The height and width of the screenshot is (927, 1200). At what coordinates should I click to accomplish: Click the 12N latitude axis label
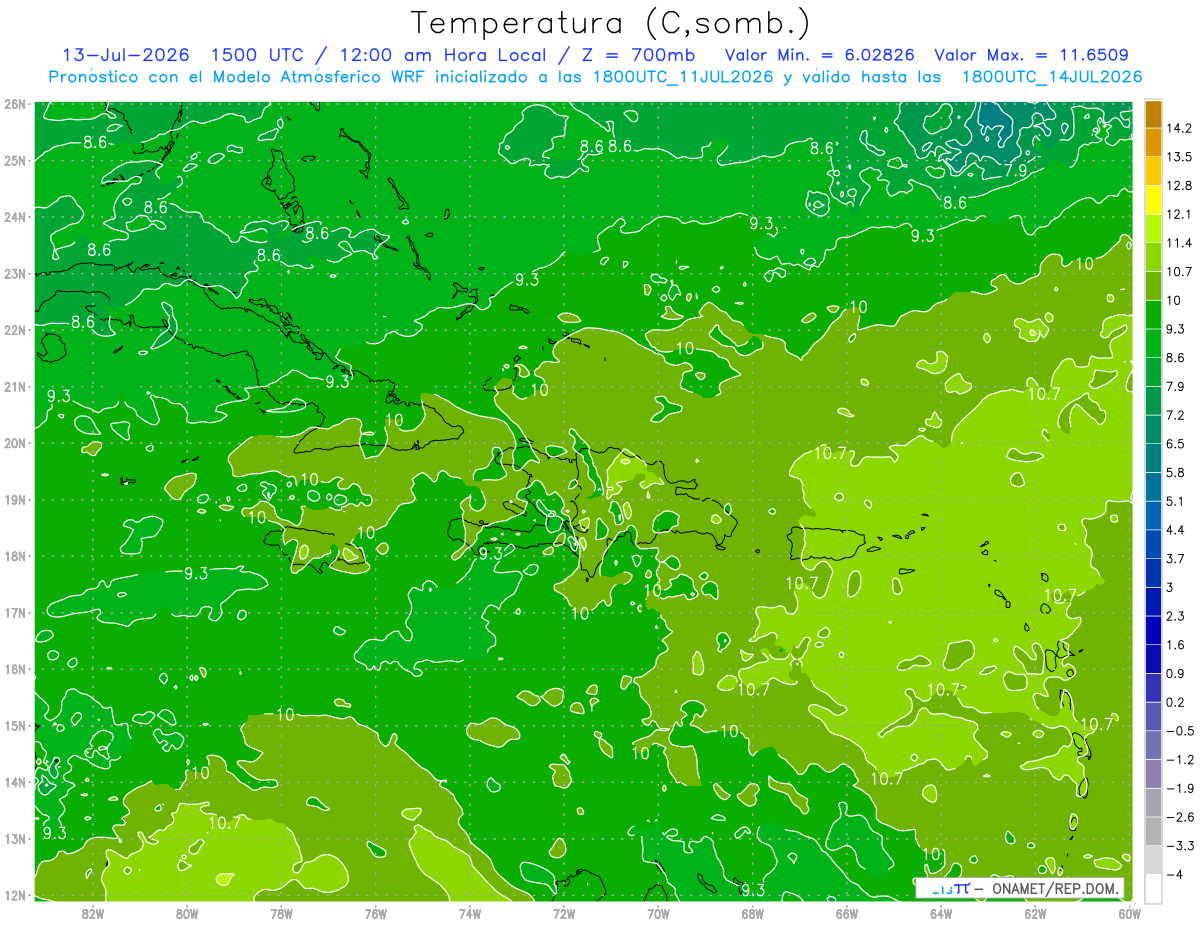tap(15, 895)
